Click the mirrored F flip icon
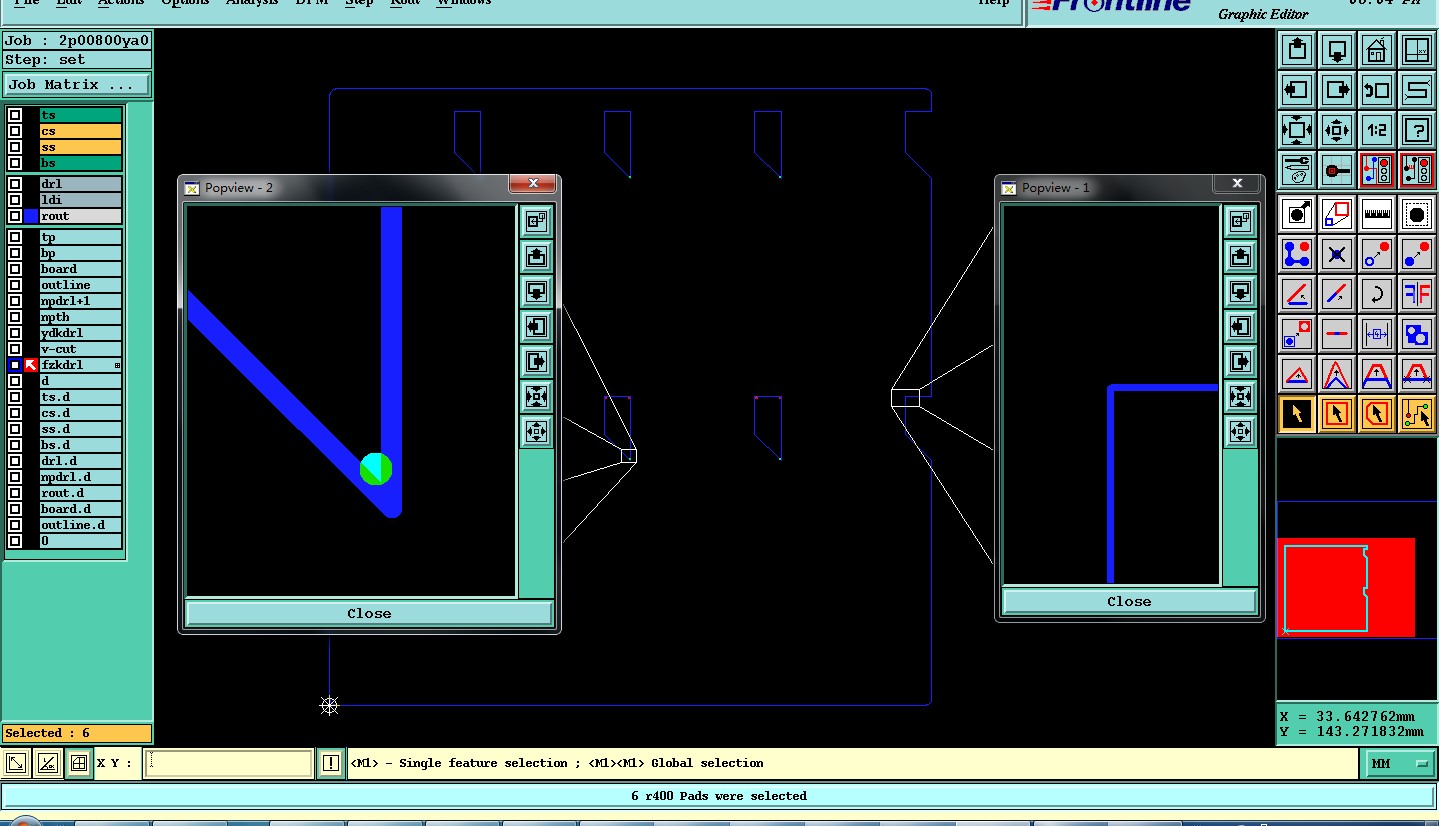 1417,293
